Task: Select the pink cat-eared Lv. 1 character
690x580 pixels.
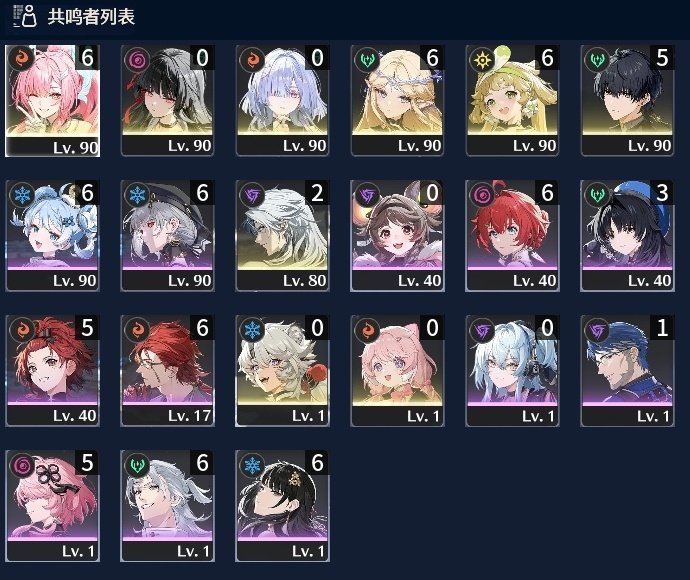Action: [397, 371]
